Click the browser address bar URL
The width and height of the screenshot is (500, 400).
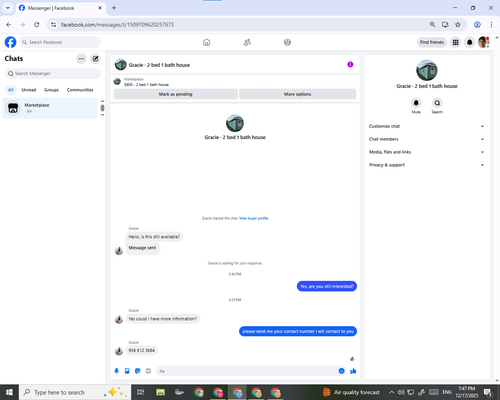[117, 25]
